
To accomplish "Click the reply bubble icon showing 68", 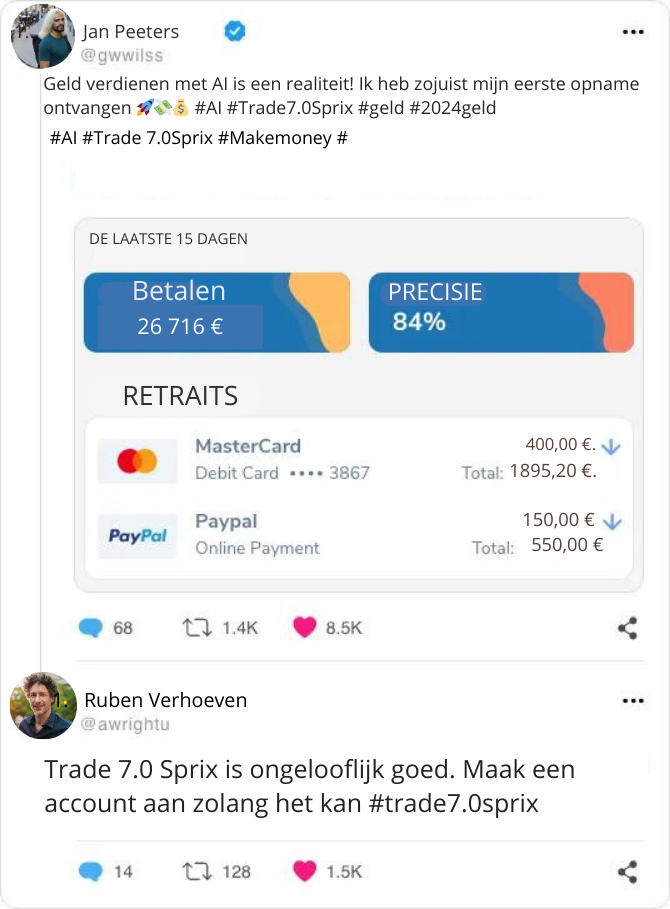I will 90,628.
